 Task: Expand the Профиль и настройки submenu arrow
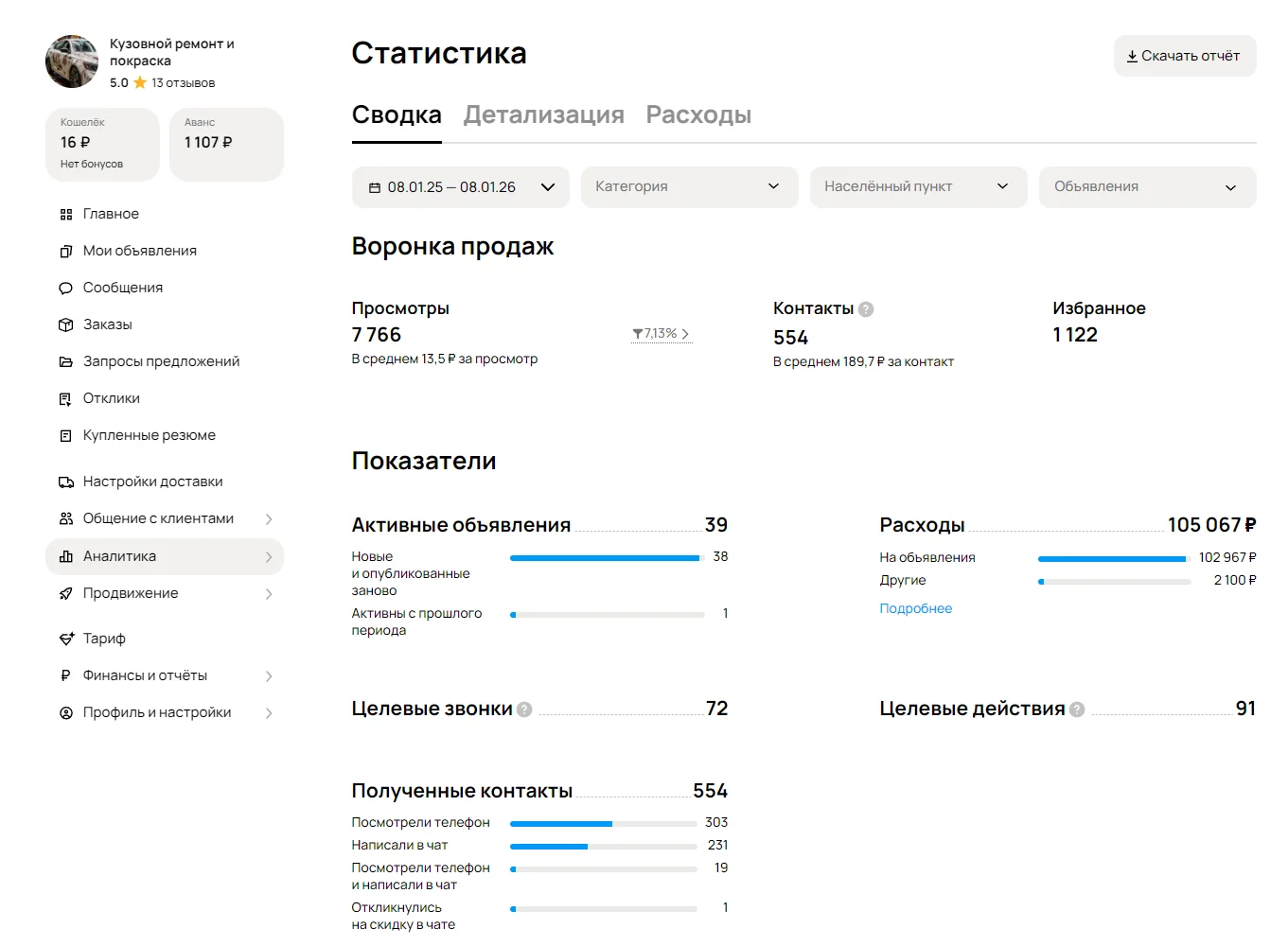(269, 713)
